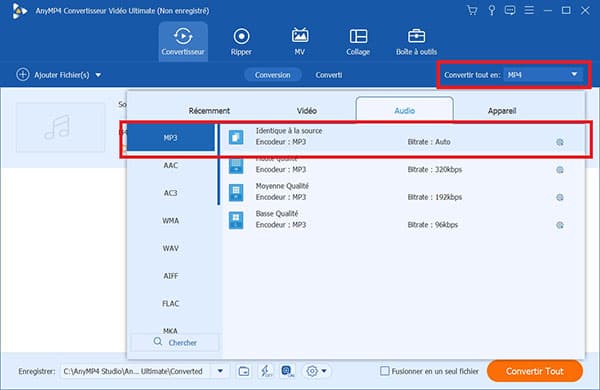Screen dimensions: 600x390
Task: Click Convertir Tout button
Action: pyautogui.click(x=535, y=371)
